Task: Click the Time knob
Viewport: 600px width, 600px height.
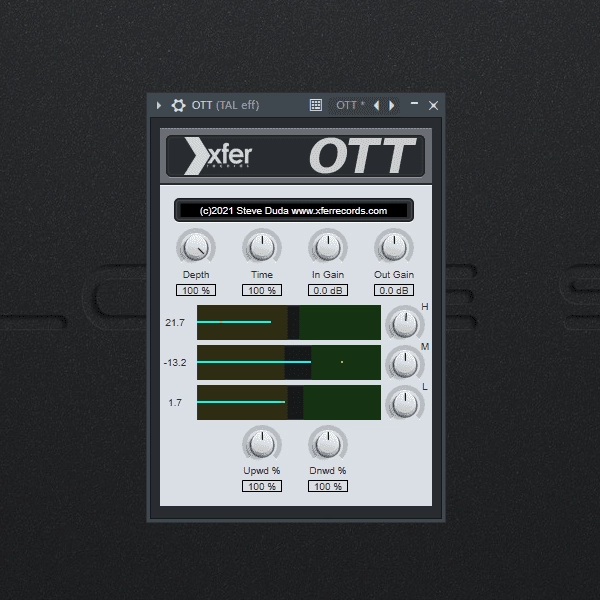Action: tap(262, 247)
